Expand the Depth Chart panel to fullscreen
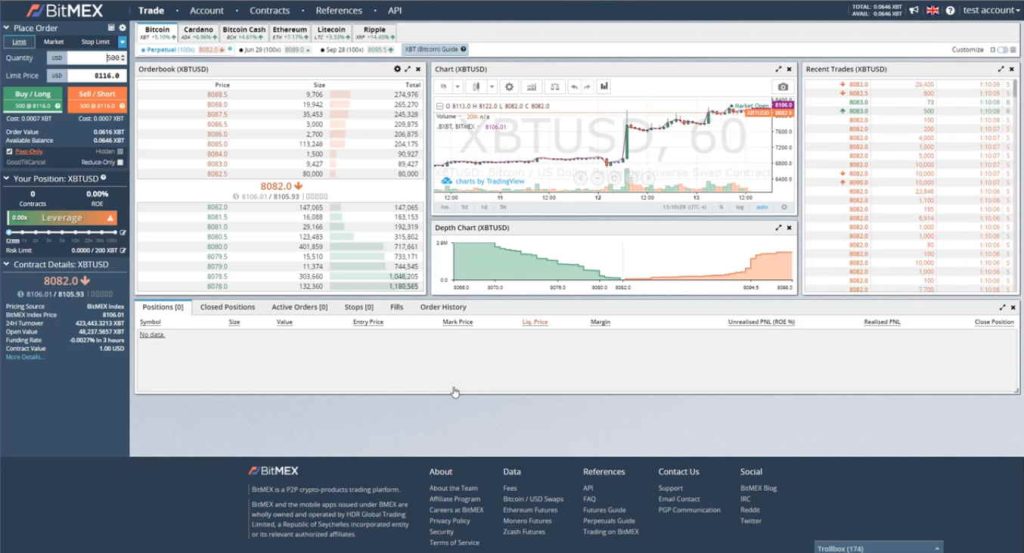The width and height of the screenshot is (1024, 553). tap(778, 228)
